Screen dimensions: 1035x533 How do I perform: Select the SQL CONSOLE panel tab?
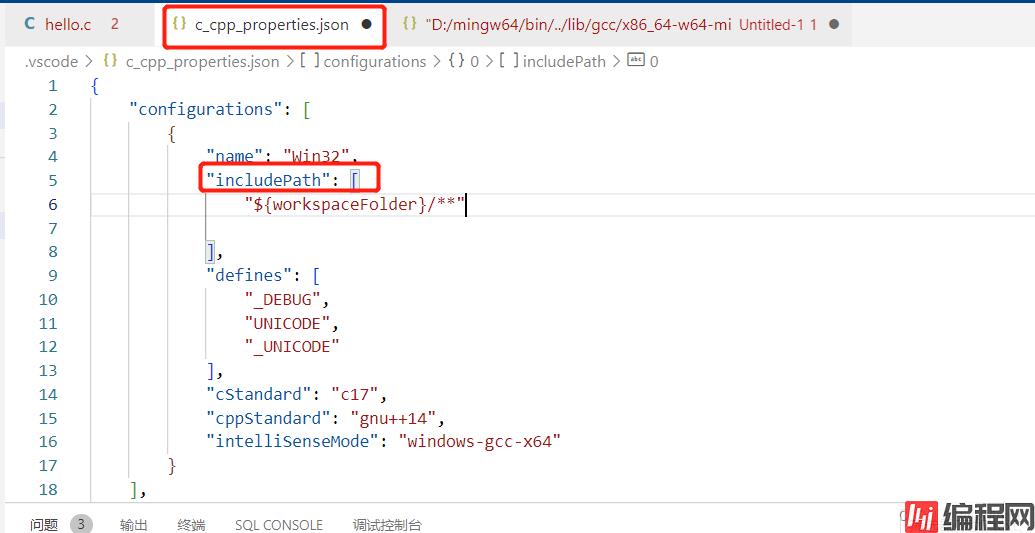click(x=279, y=524)
